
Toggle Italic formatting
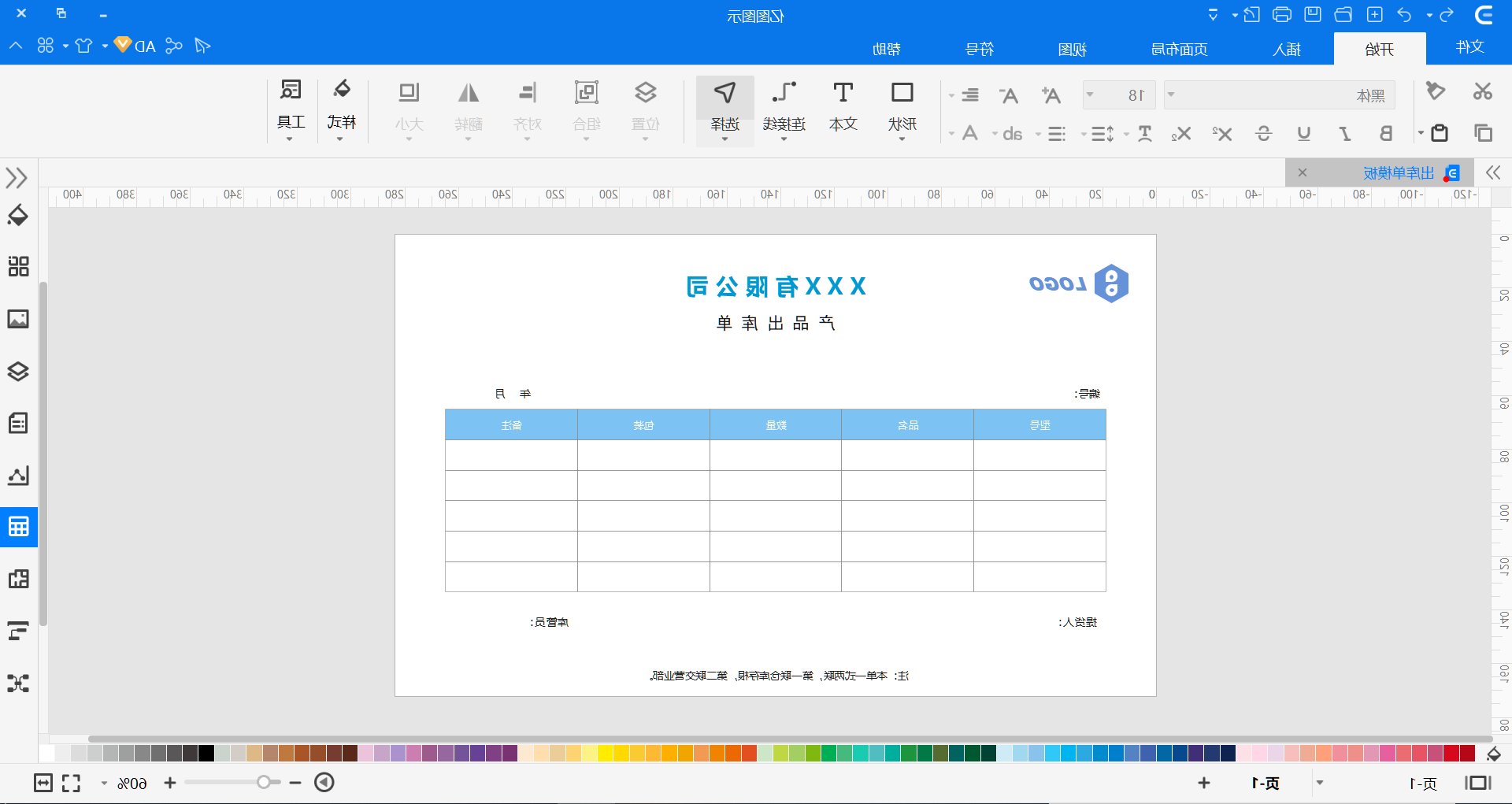(x=1345, y=134)
